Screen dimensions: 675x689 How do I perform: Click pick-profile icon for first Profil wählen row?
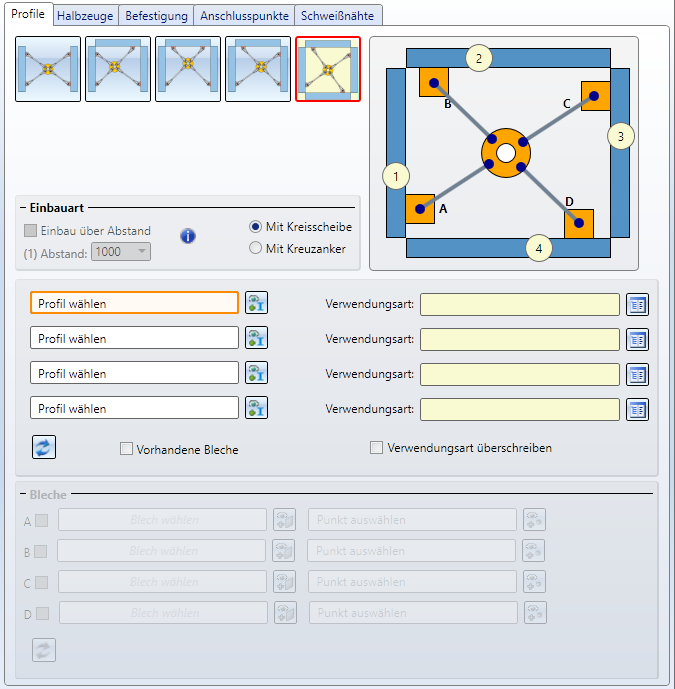pos(257,303)
